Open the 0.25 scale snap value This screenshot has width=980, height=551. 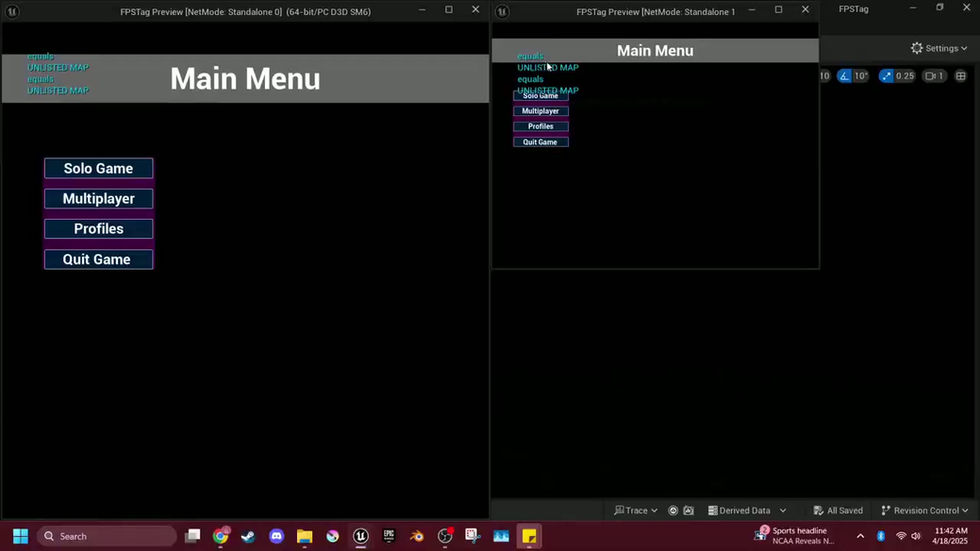pyautogui.click(x=905, y=76)
